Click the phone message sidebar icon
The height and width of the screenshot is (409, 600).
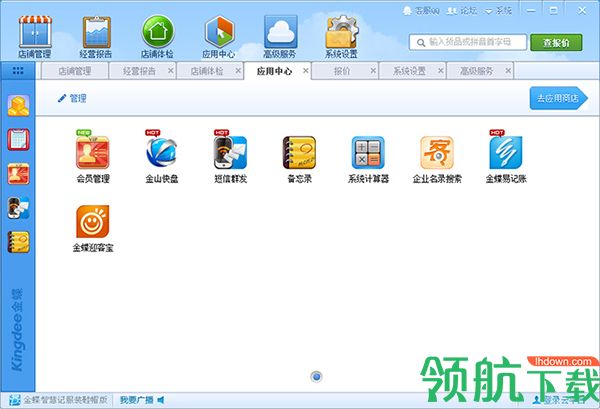coord(18,208)
